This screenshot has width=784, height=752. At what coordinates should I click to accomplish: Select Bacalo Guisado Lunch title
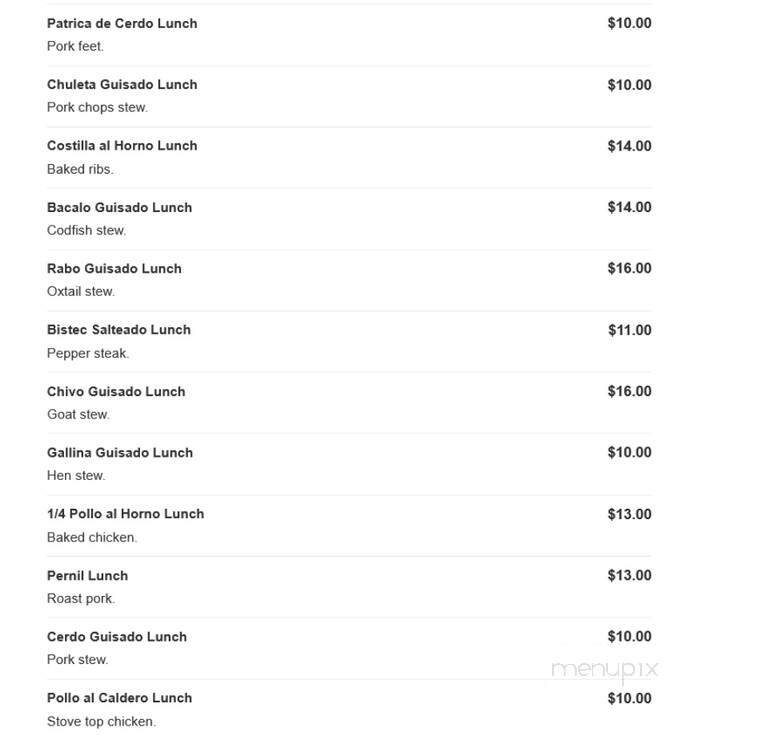[x=120, y=208]
